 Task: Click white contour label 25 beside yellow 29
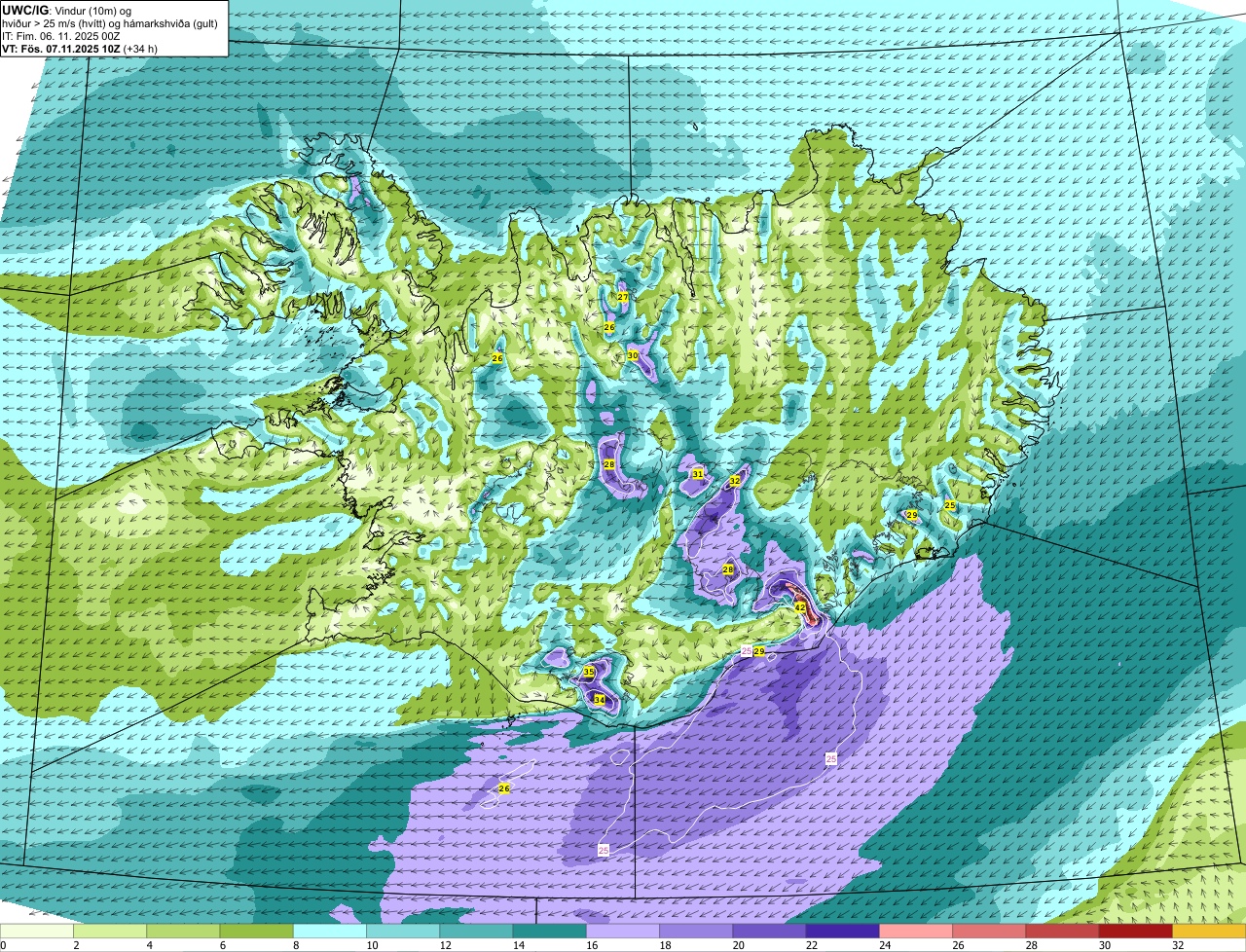click(747, 650)
